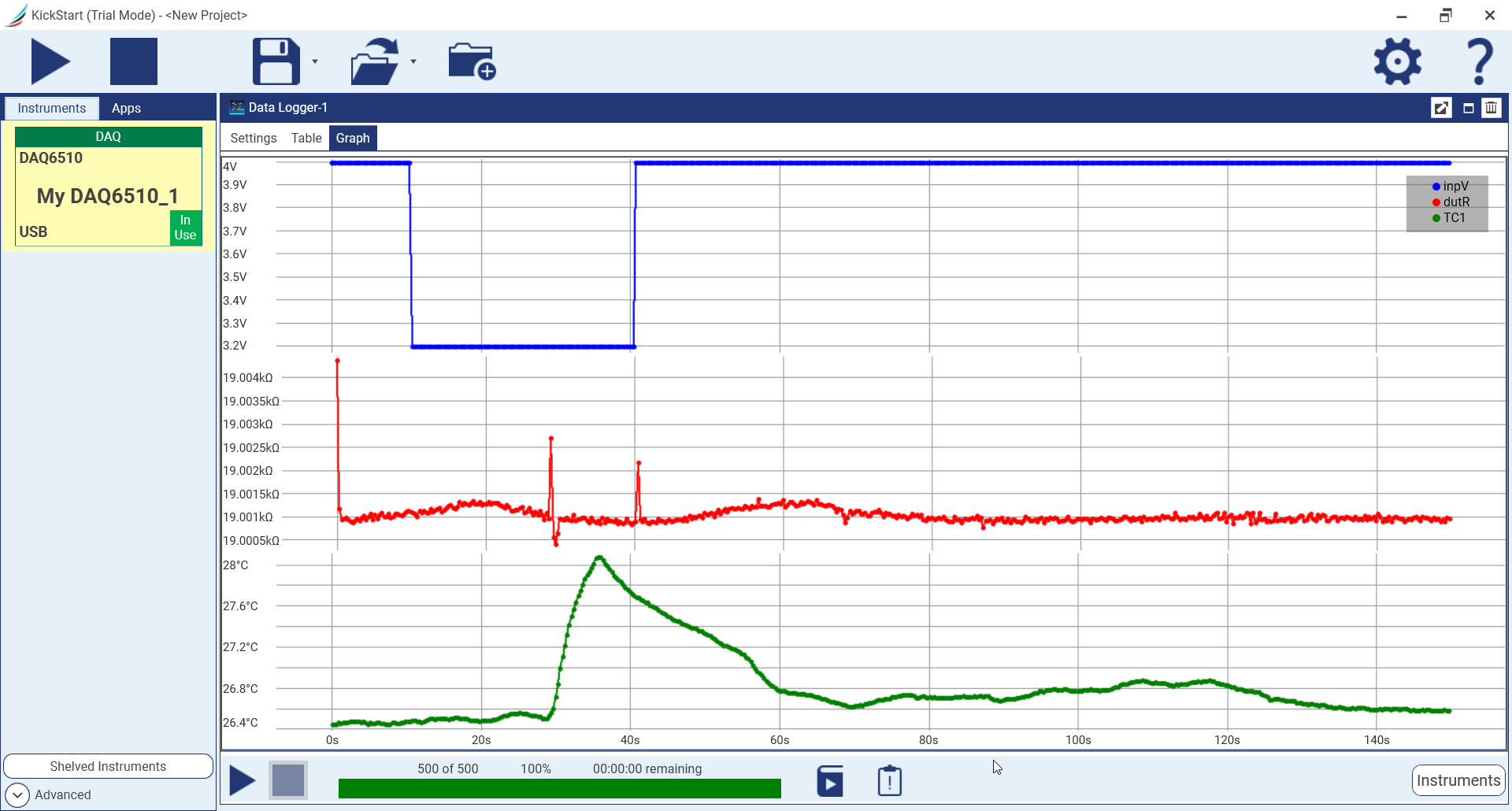This screenshot has width=1512, height=811.
Task: Click the Open project folder icon
Action: pos(375,61)
